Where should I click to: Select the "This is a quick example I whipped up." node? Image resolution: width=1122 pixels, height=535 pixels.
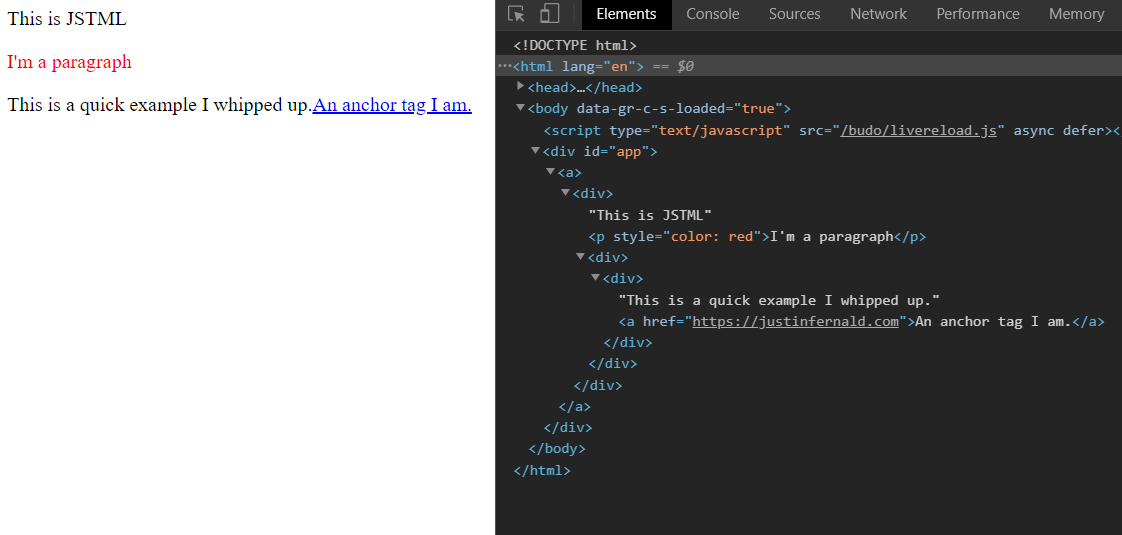coord(779,300)
